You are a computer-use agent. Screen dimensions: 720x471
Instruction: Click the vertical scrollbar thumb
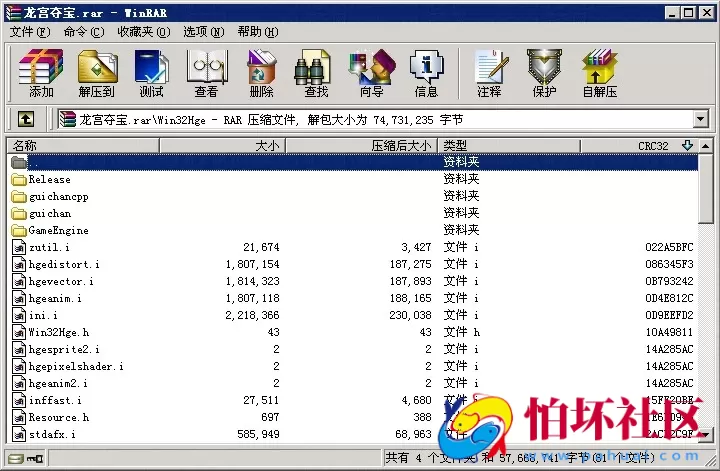706,188
